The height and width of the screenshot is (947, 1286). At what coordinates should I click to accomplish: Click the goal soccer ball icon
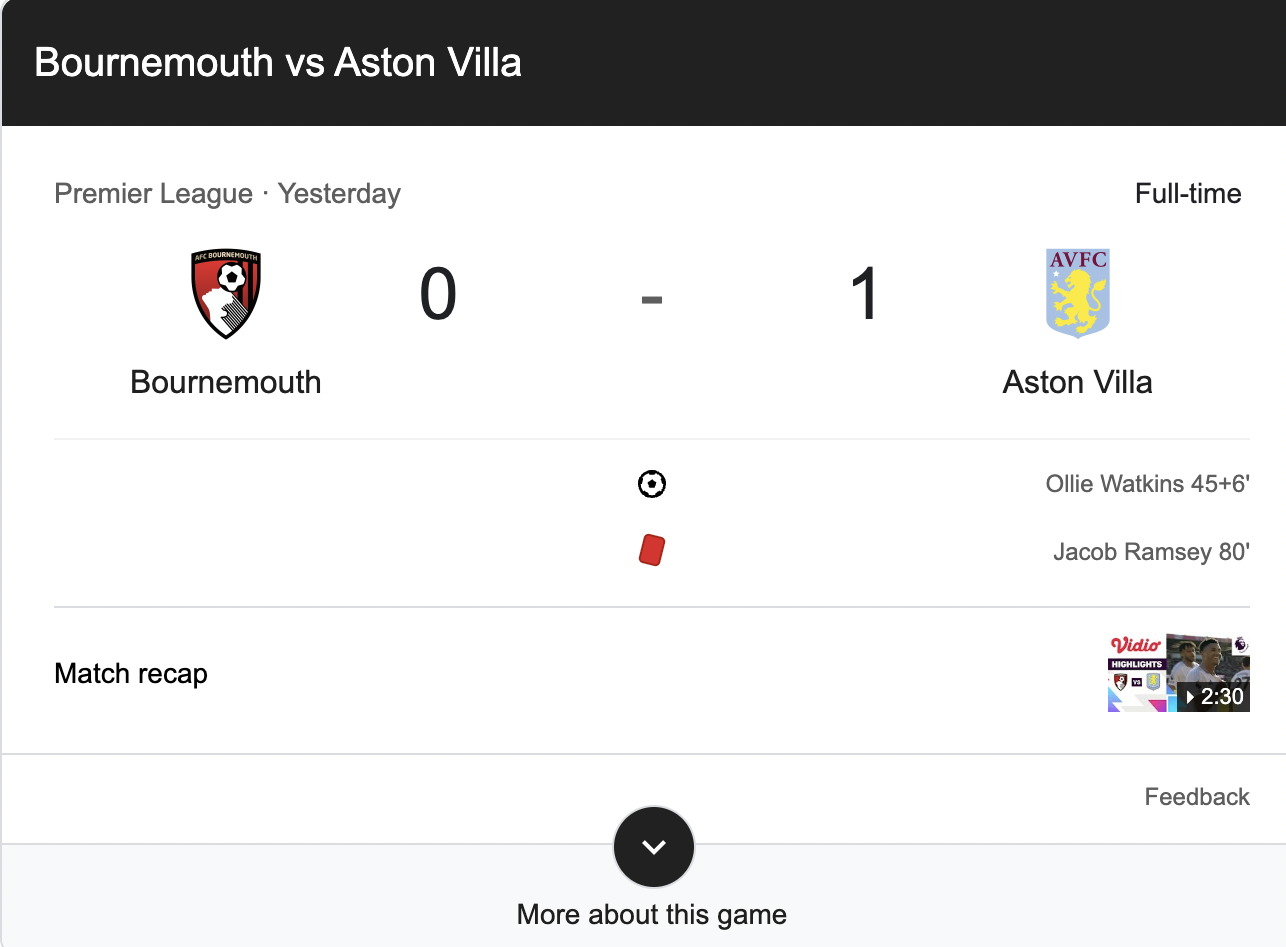click(x=652, y=485)
